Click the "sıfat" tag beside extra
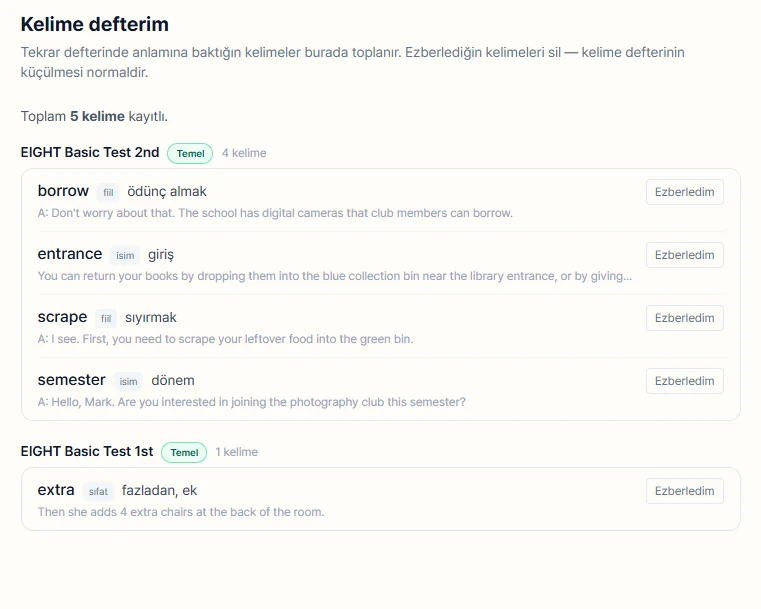Viewport: 761px width, 609px height. pyautogui.click(x=98, y=492)
